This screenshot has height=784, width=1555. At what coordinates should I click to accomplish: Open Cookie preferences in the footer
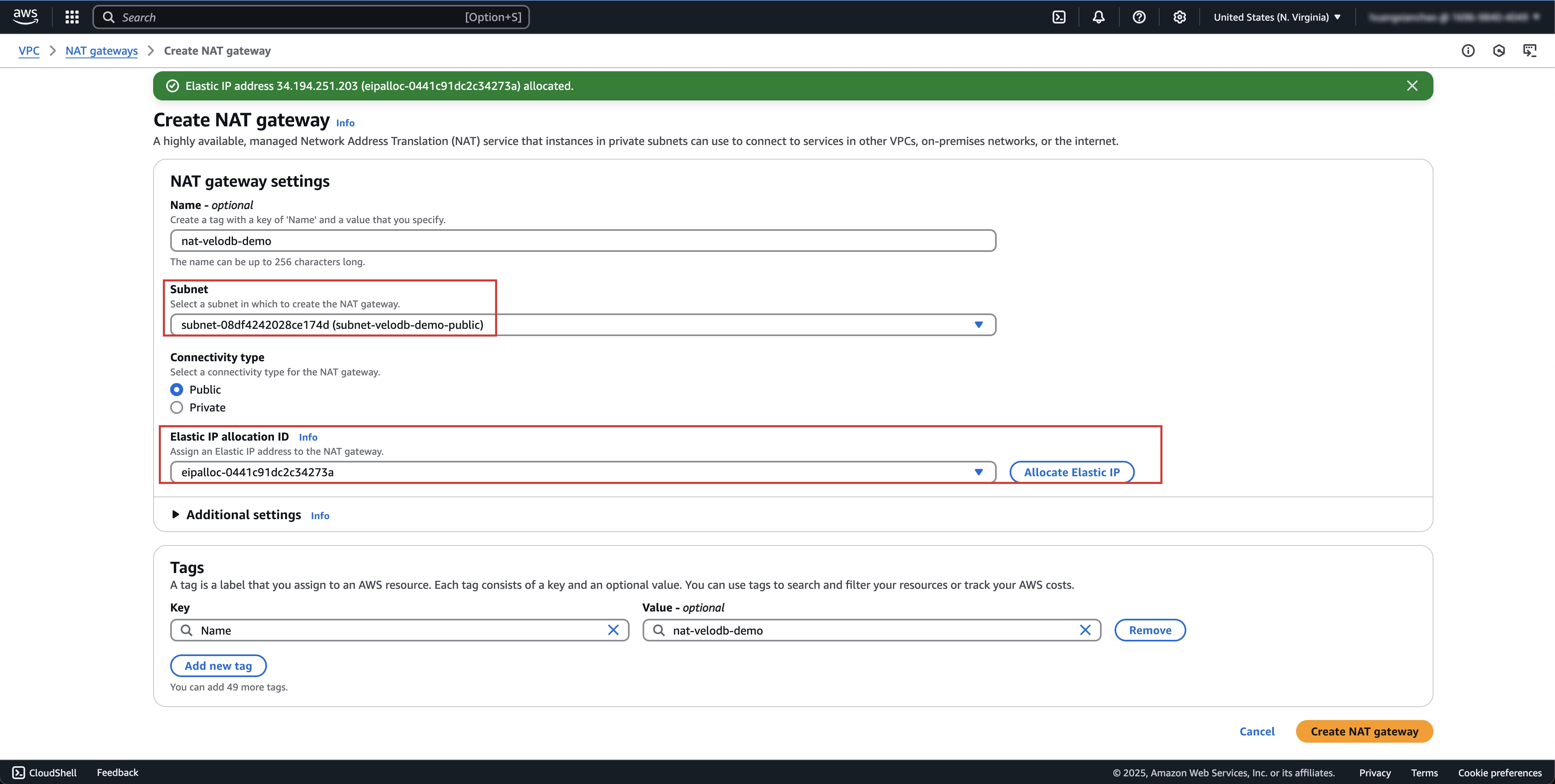click(x=1499, y=773)
